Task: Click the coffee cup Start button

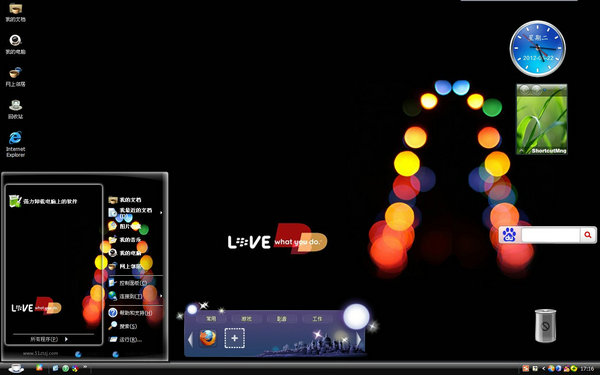Action: pos(16,368)
